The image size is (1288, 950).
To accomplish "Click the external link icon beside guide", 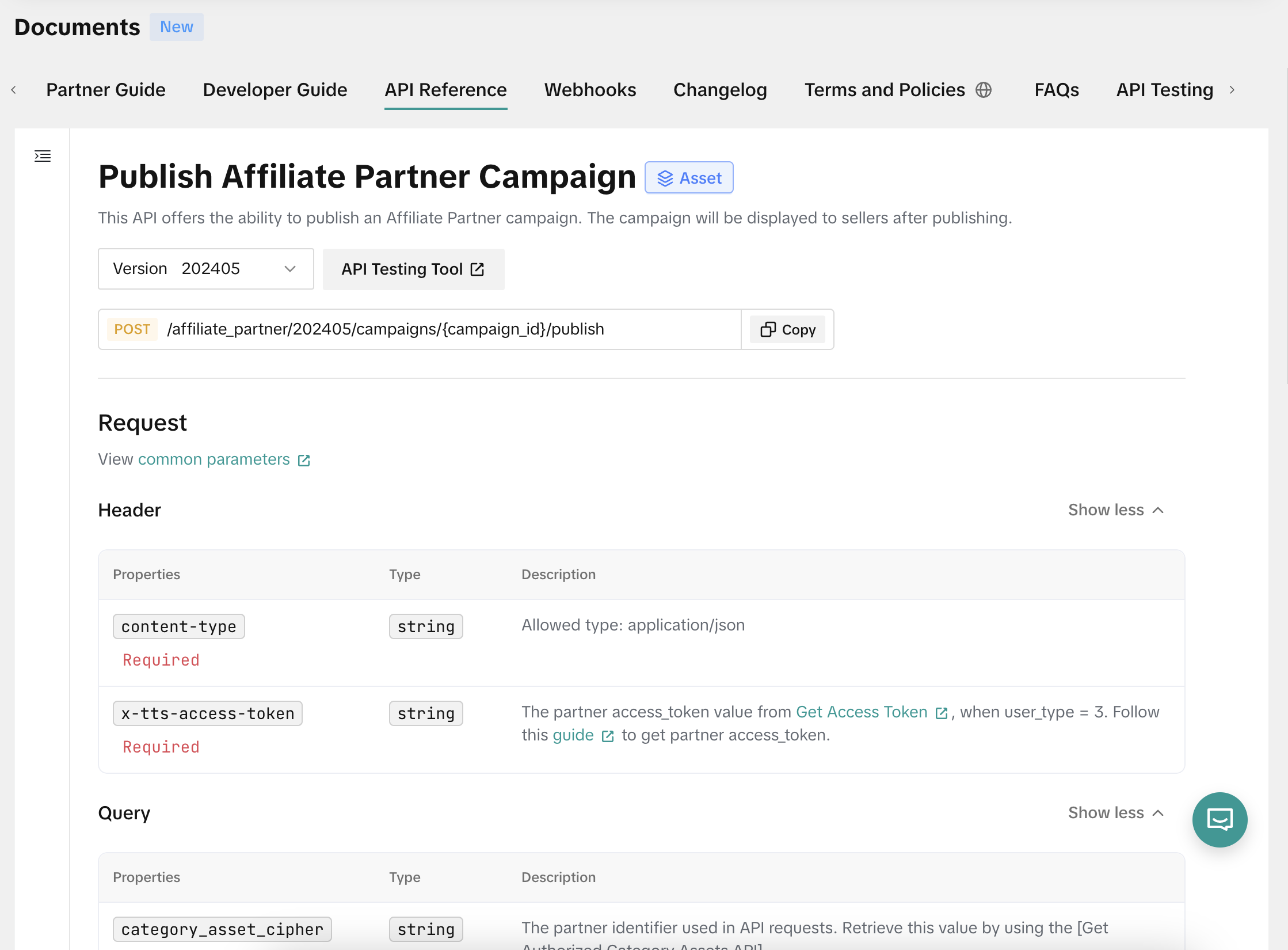I will [x=608, y=736].
